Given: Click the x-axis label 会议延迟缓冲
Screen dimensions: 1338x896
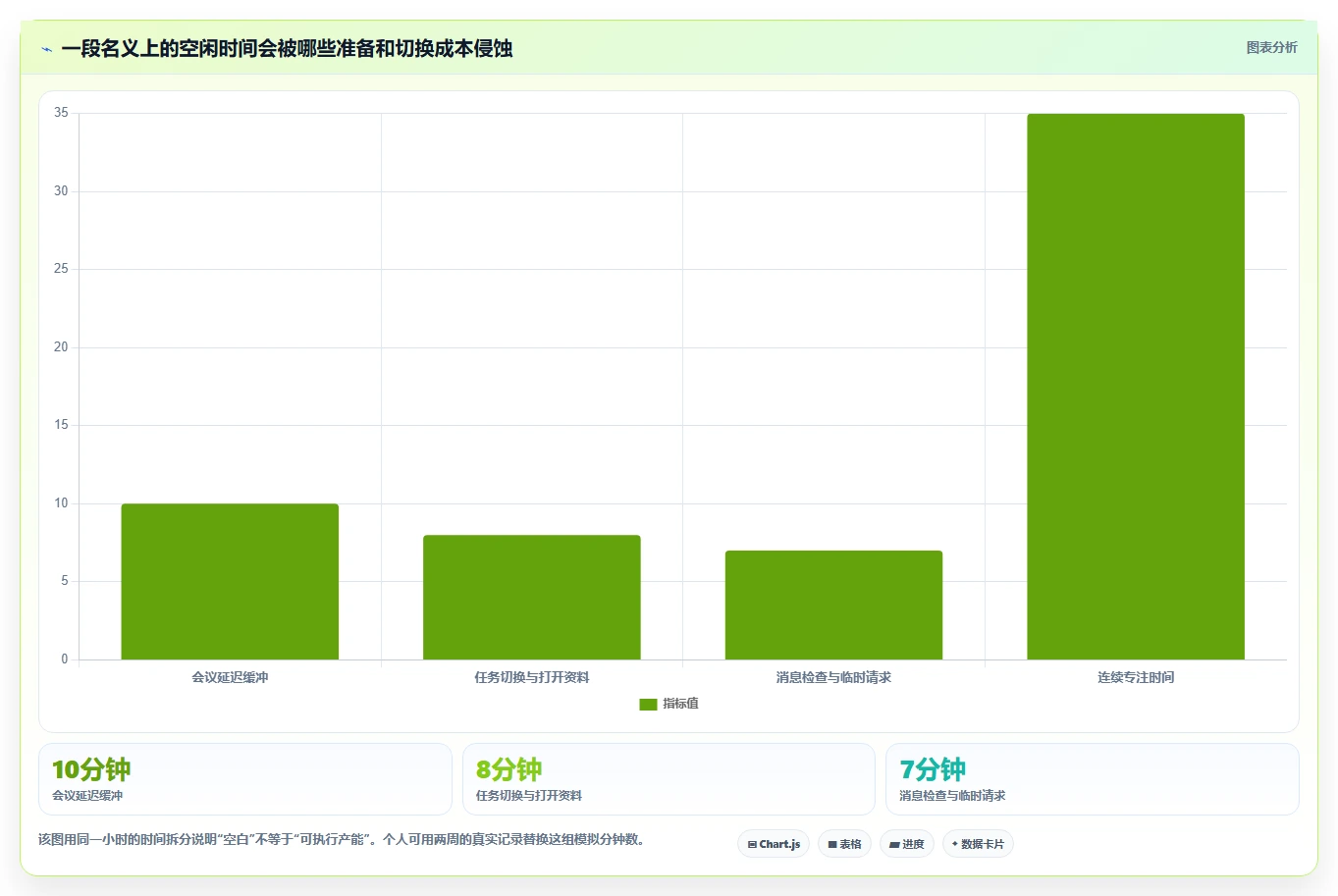Looking at the screenshot, I should (x=230, y=677).
